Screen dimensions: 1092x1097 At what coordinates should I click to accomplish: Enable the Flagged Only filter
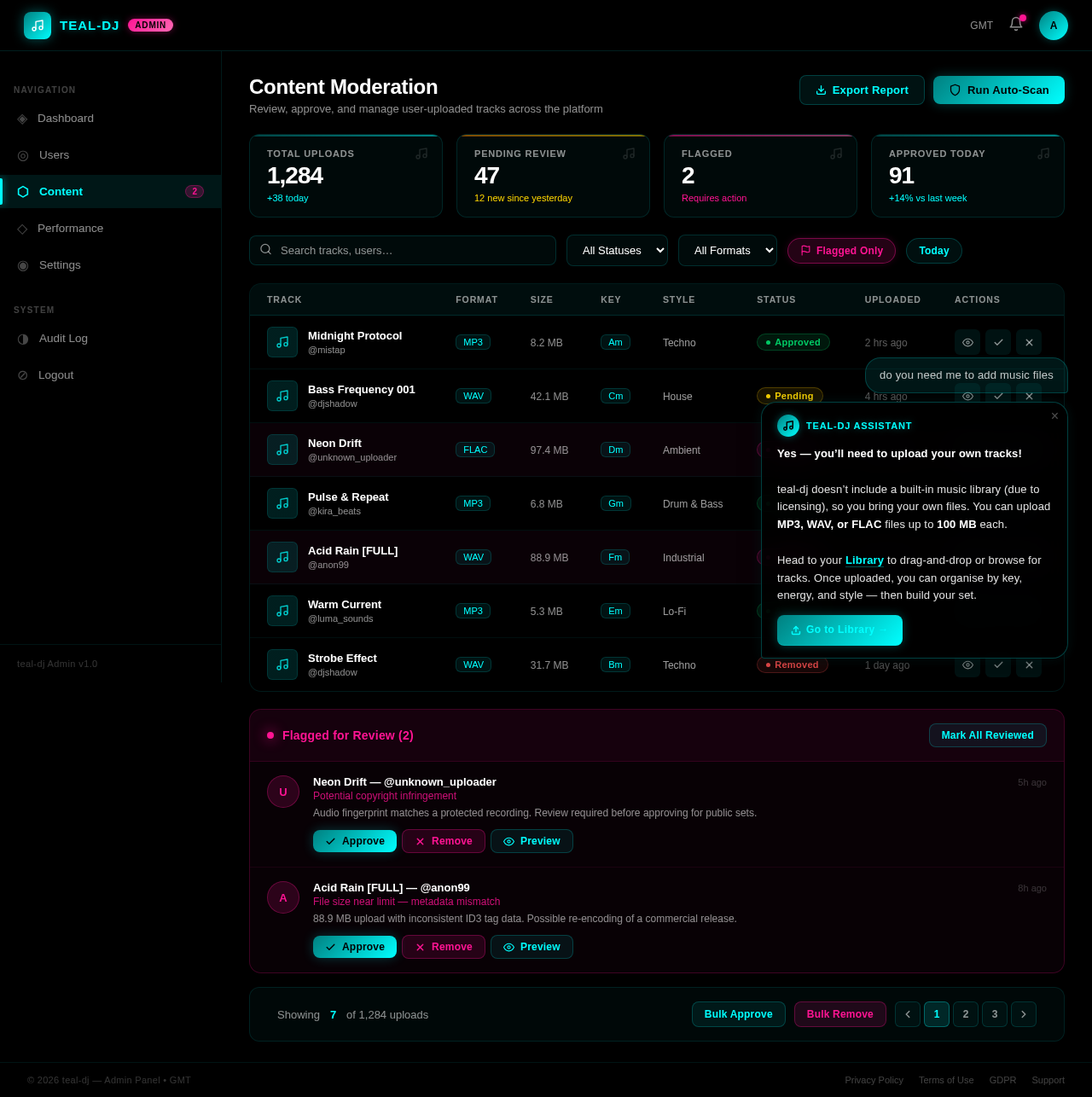pyautogui.click(x=841, y=251)
